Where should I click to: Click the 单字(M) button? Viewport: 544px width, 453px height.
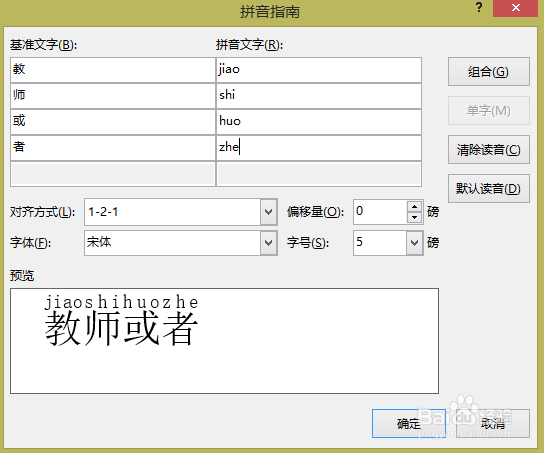pos(488,111)
